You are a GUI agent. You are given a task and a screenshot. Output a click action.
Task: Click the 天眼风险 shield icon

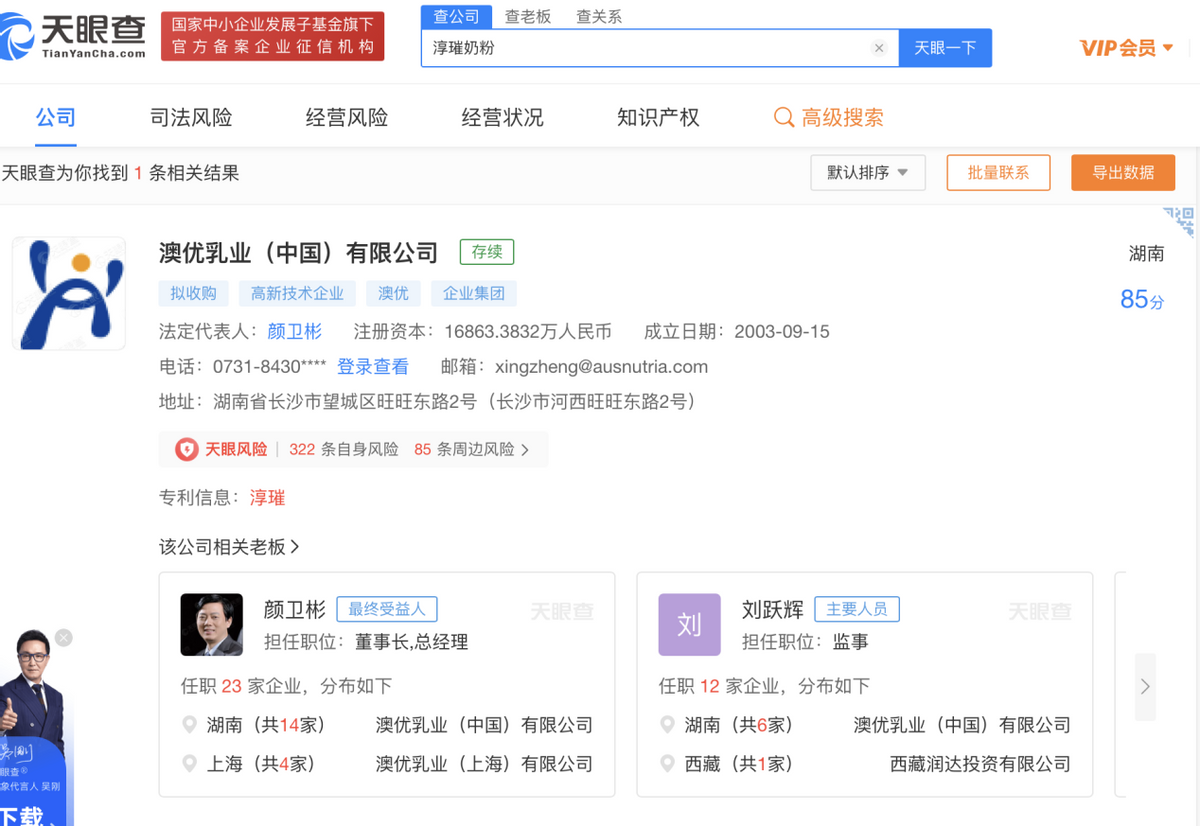186,450
